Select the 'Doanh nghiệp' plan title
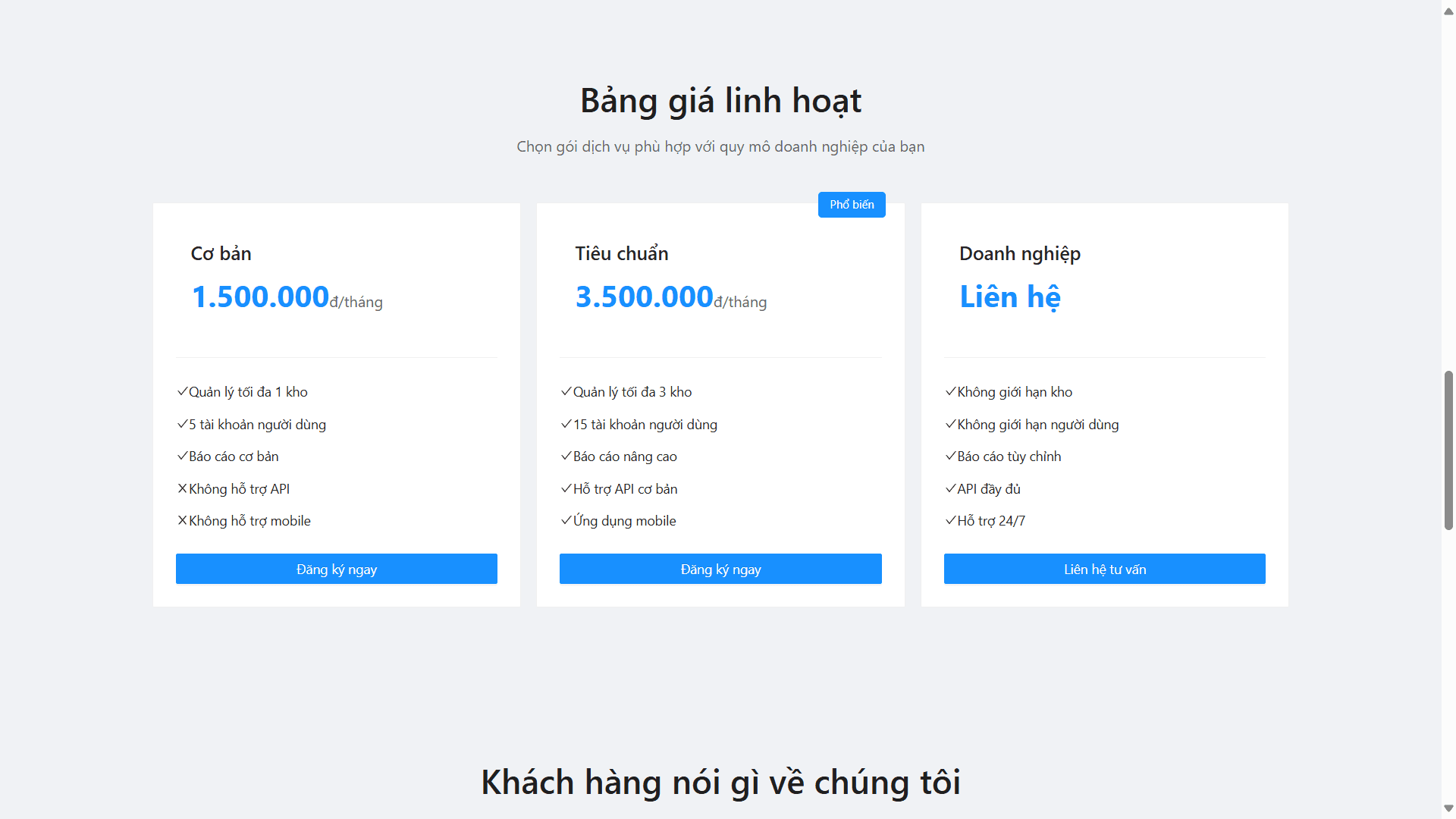Screen dimensions: 1456x819 coord(1019,253)
